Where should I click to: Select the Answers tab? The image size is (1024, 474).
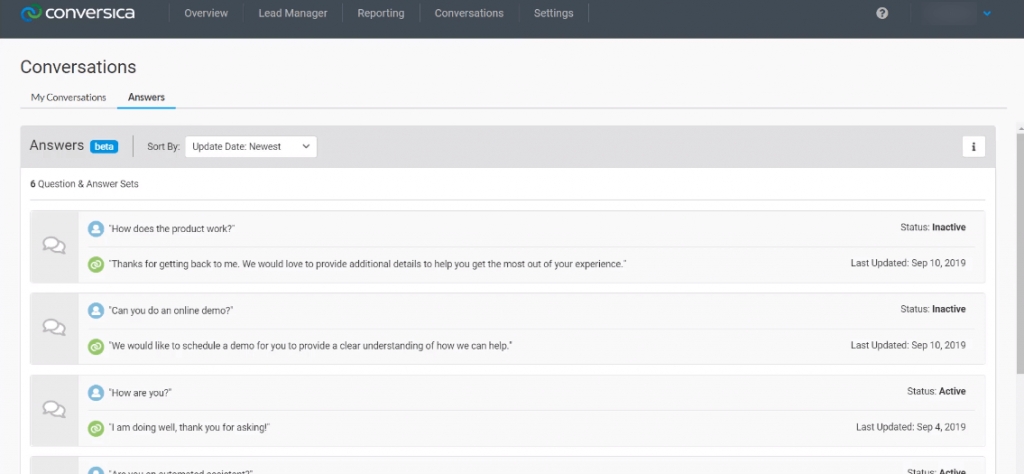[146, 97]
